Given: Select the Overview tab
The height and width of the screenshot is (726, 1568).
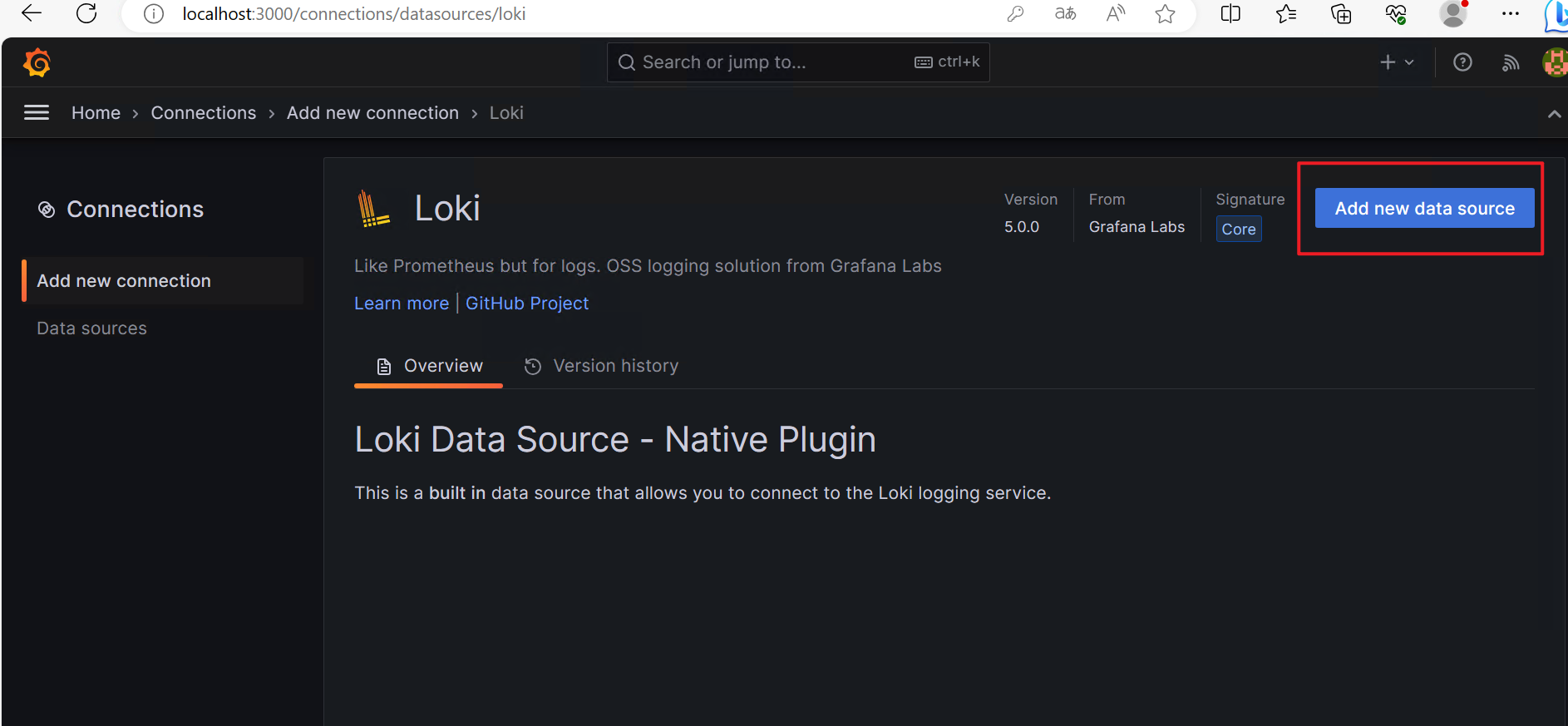Looking at the screenshot, I should pyautogui.click(x=429, y=366).
